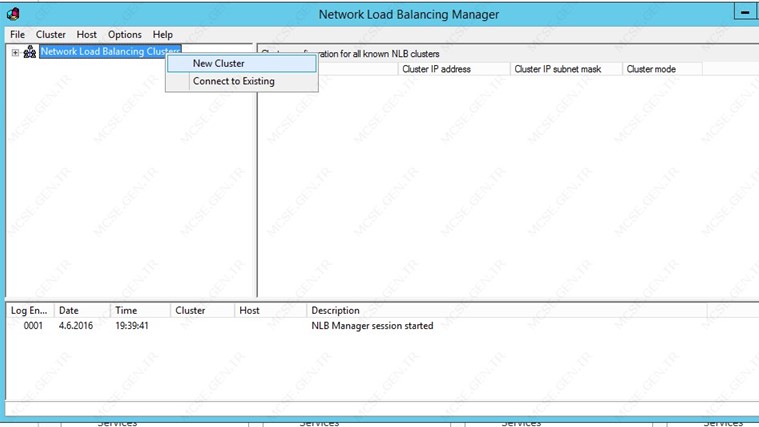This screenshot has width=759, height=427.
Task: Click the log time 19:39:41
Action: coord(132,326)
